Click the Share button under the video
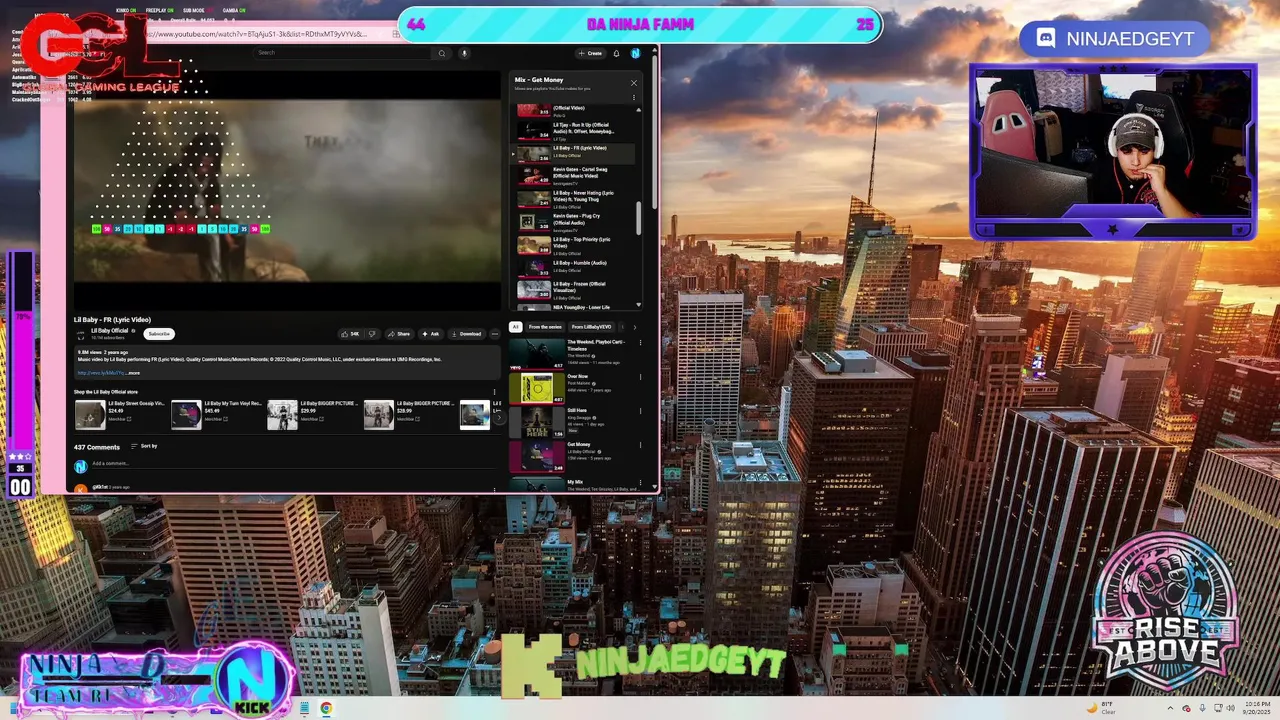 point(400,334)
